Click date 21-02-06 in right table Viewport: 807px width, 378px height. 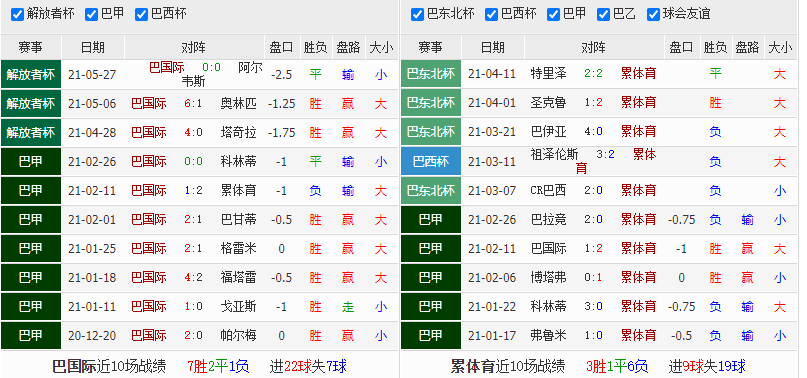[492, 278]
